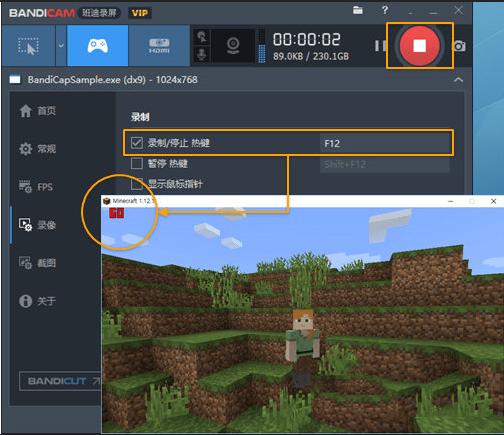
Task: Click the 89.0KB / 230.1GB size readout
Action: tap(311, 56)
